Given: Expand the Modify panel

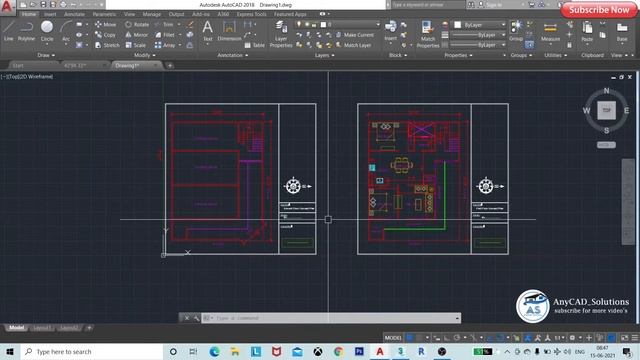Looking at the screenshot, I should tap(144, 55).
